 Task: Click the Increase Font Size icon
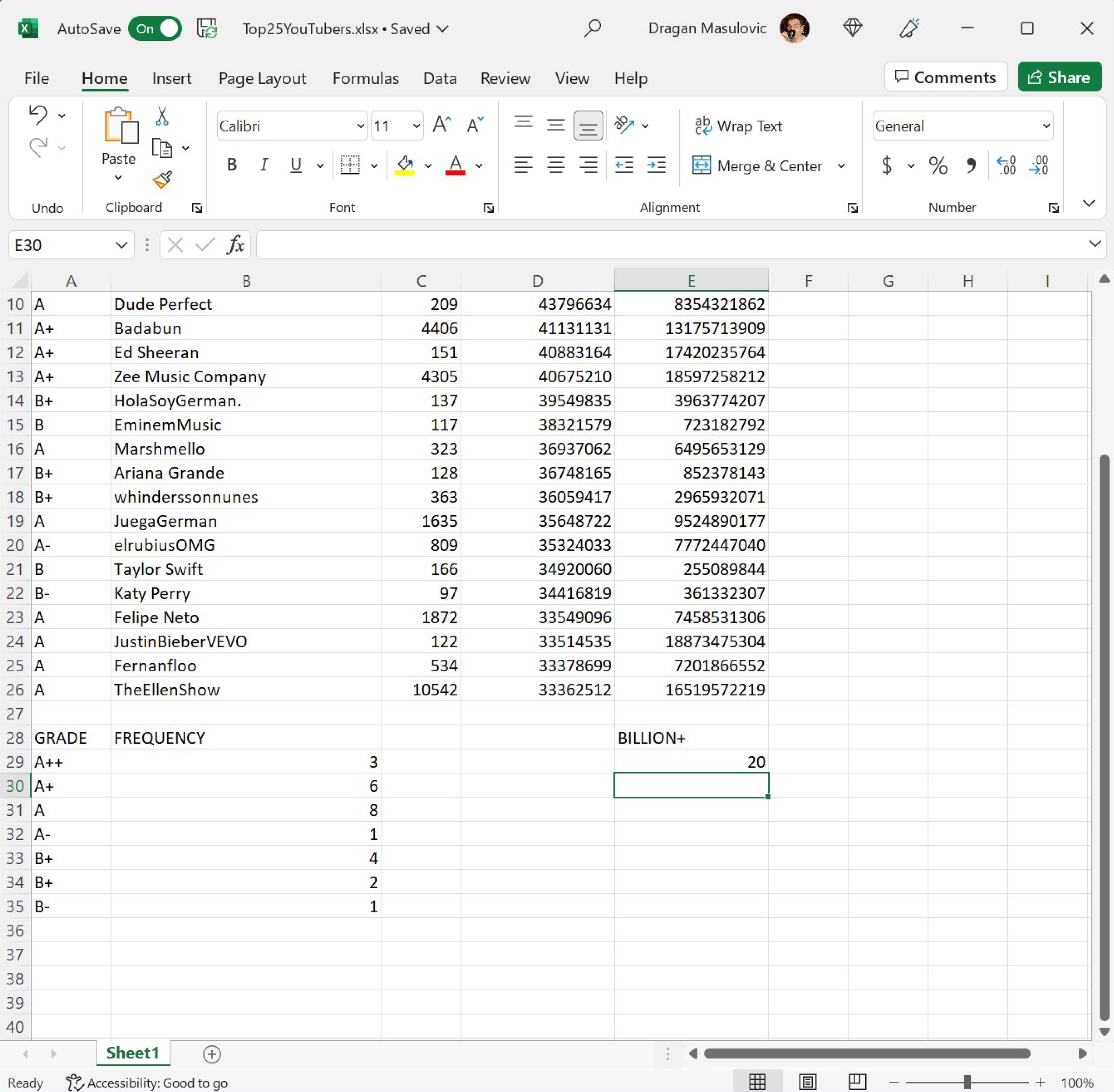tap(441, 125)
